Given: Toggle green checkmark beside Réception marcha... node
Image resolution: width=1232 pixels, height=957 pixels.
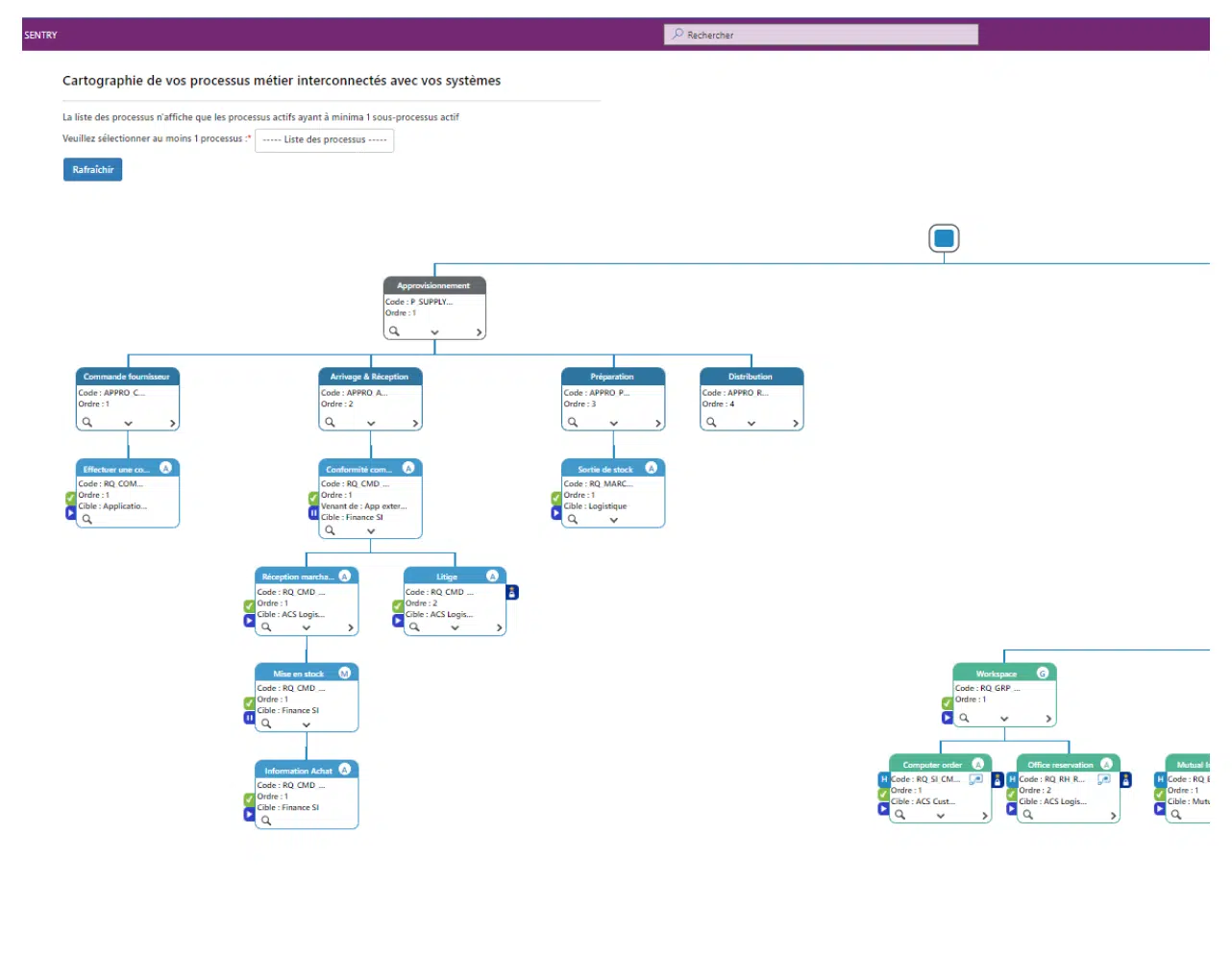Looking at the screenshot, I should coord(250,606).
